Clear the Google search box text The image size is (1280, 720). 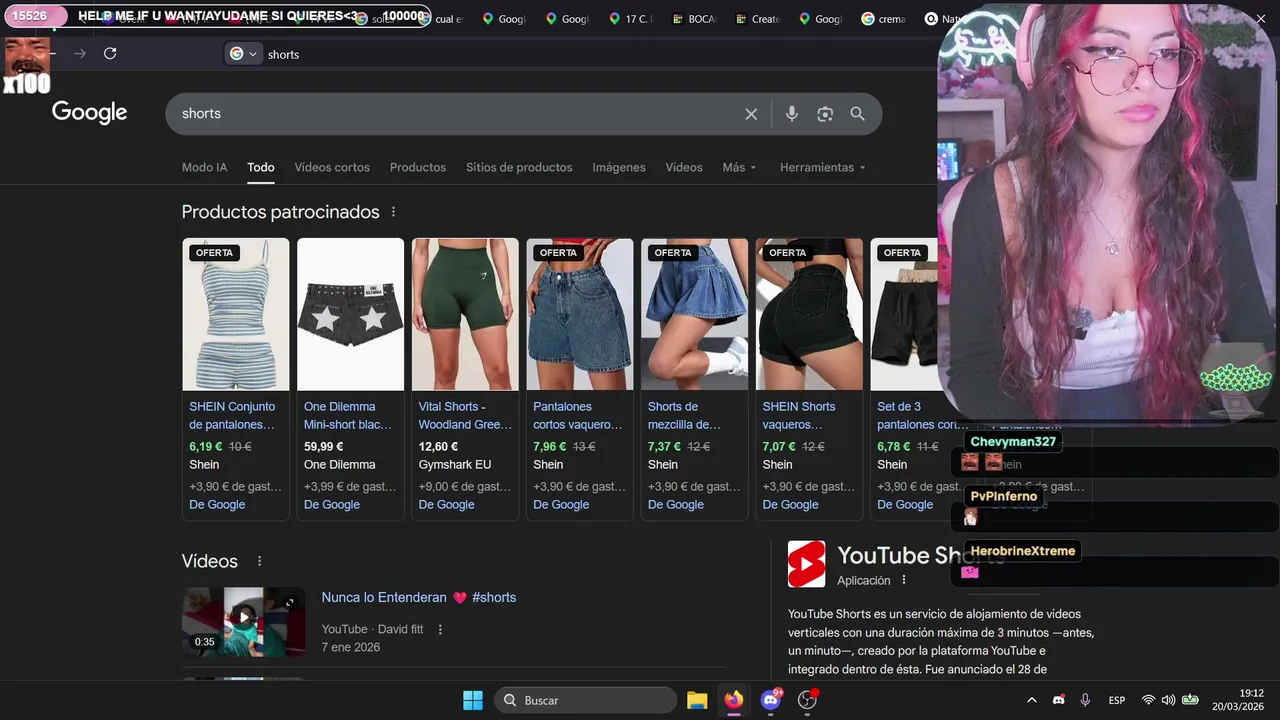pos(751,114)
